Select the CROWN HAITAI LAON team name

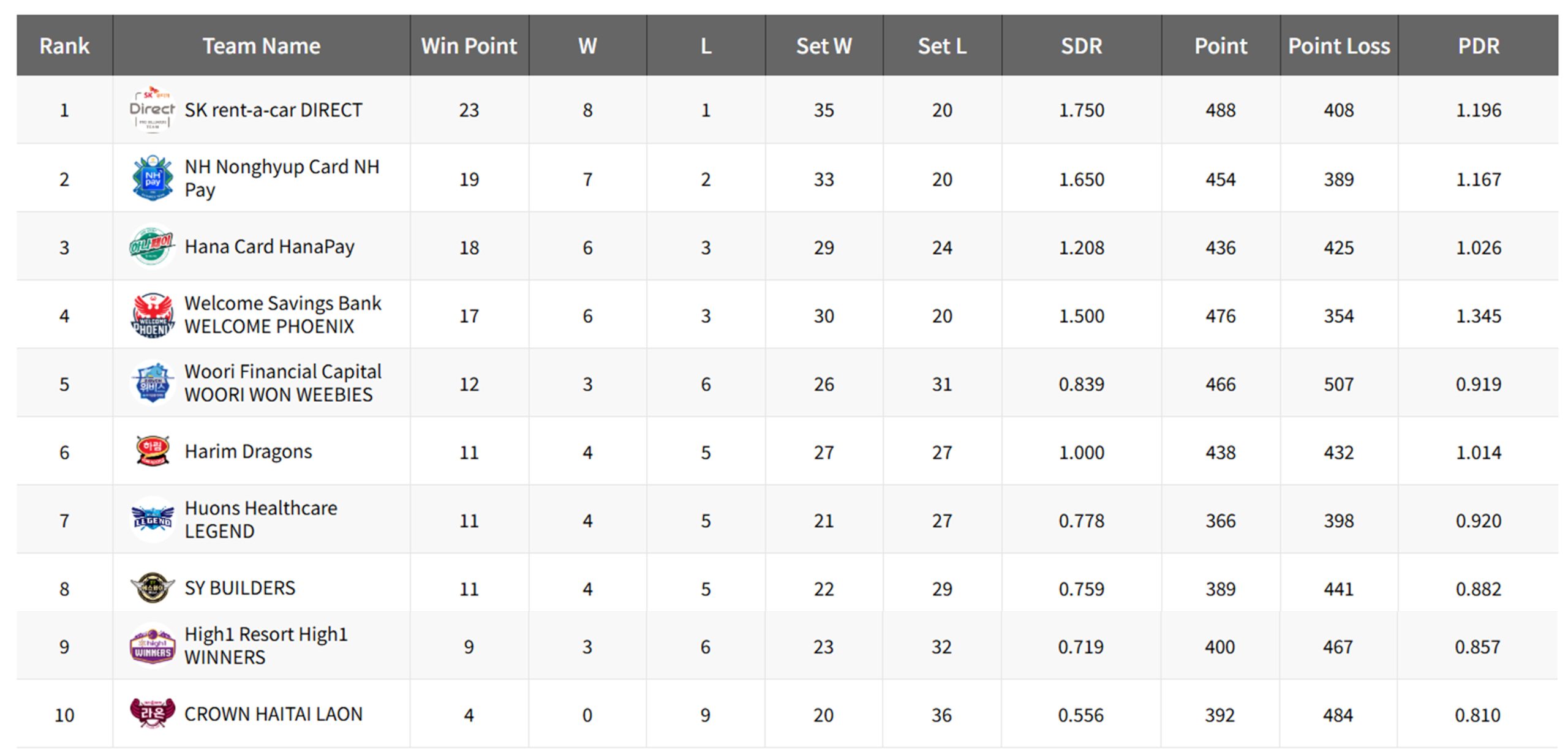273,714
